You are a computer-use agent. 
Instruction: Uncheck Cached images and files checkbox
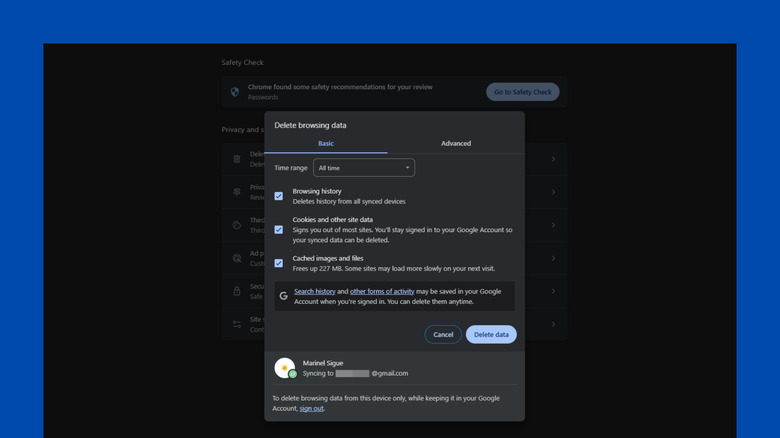(x=279, y=264)
